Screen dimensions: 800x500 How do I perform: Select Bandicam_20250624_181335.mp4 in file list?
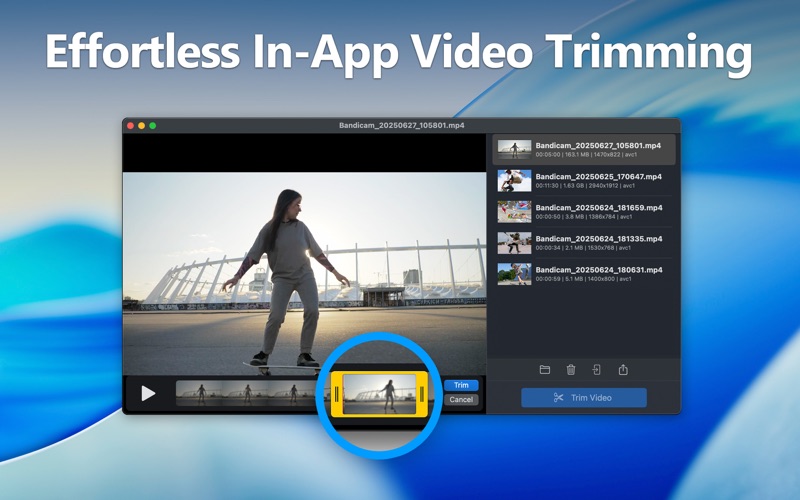[x=584, y=243]
